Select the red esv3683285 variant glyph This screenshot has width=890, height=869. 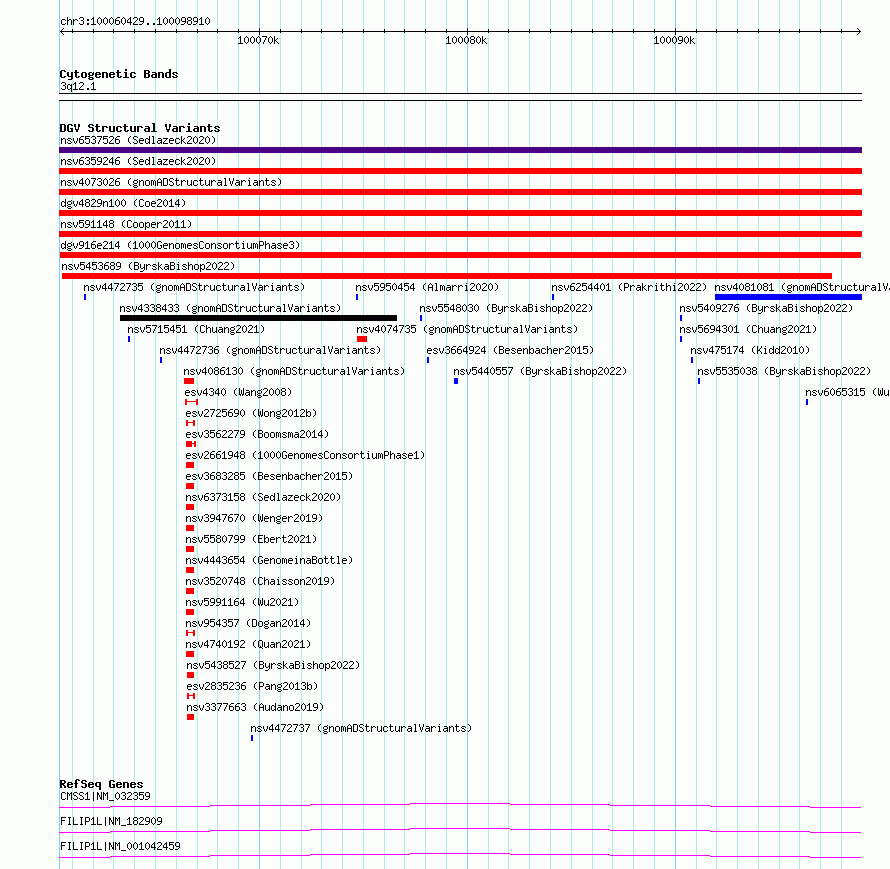coord(190,486)
